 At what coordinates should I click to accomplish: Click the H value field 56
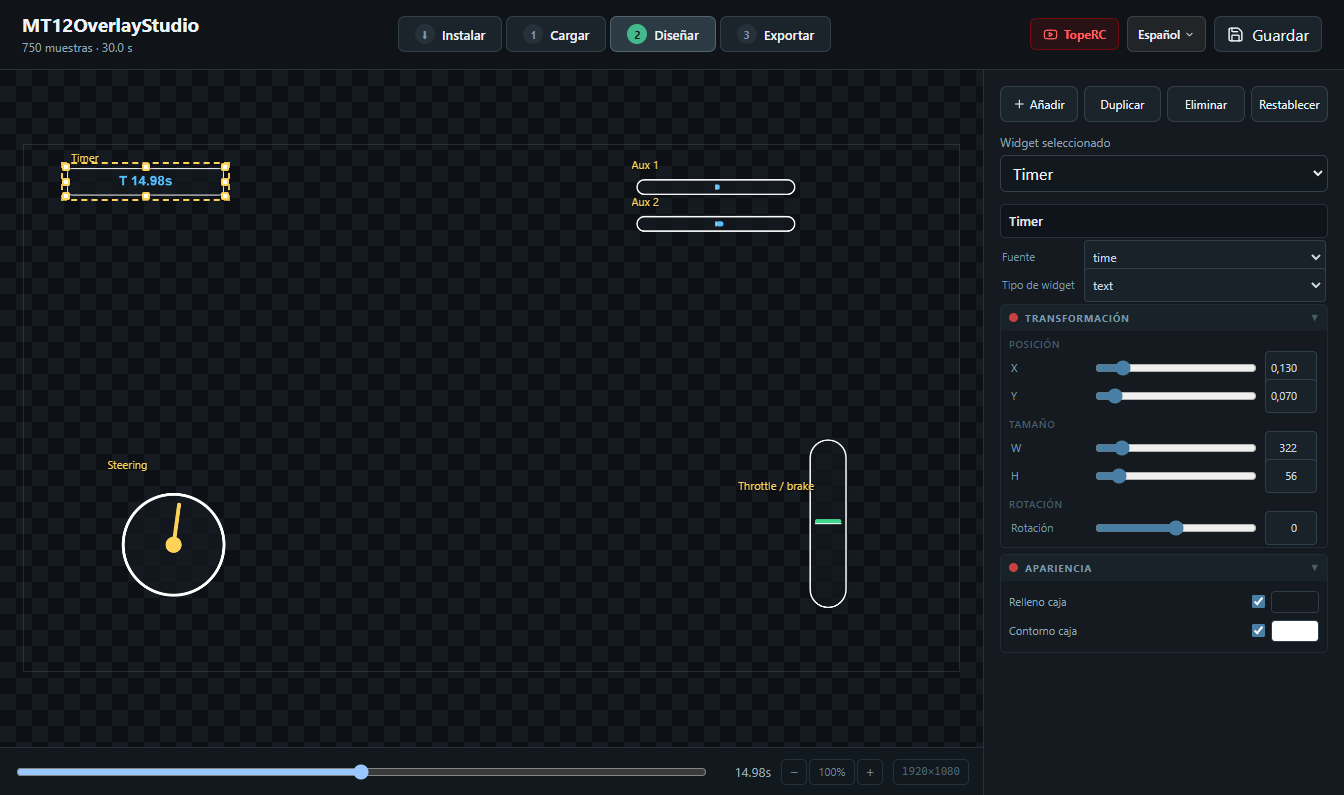click(x=1291, y=476)
